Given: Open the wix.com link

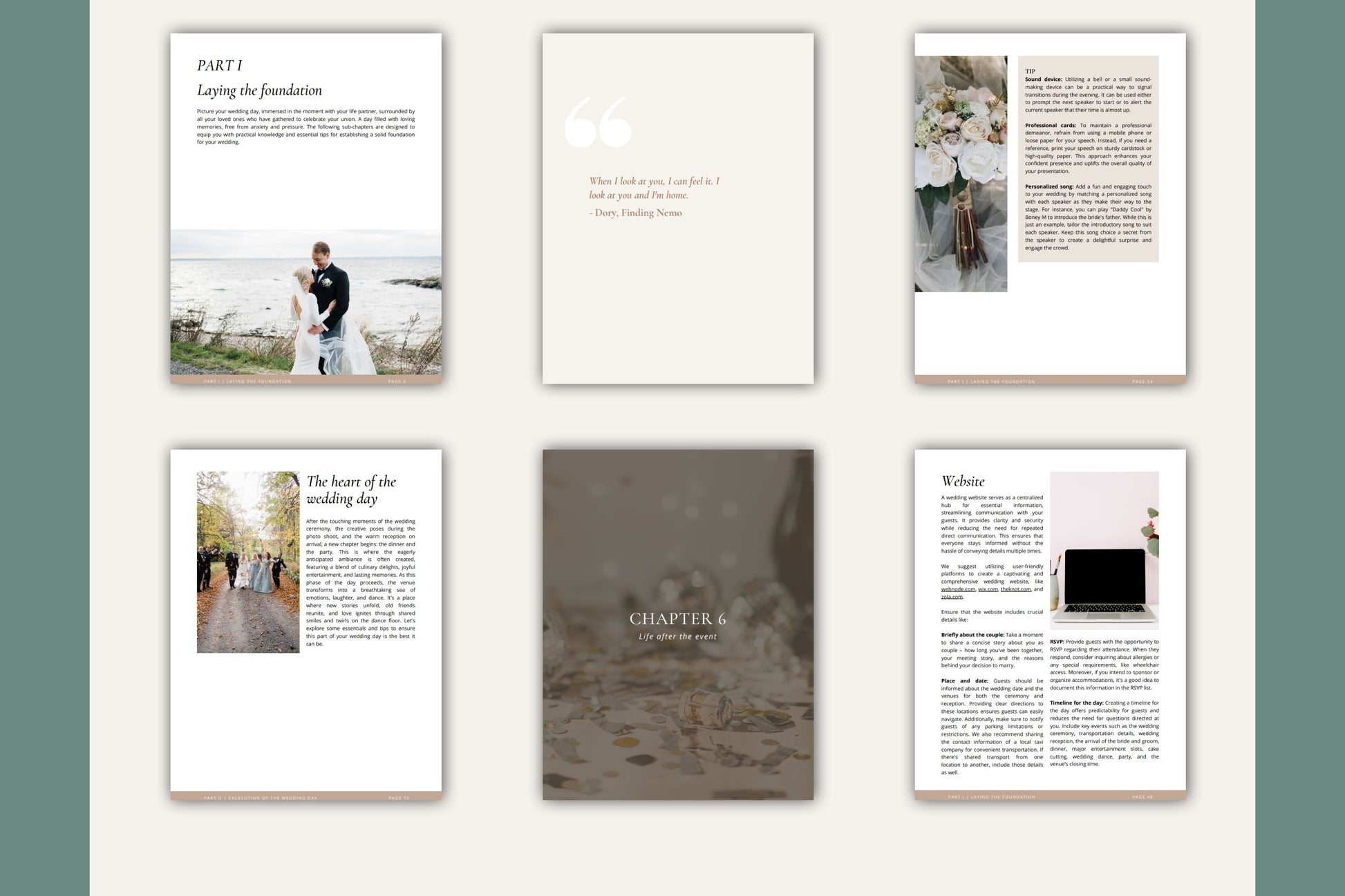Looking at the screenshot, I should coord(988,589).
